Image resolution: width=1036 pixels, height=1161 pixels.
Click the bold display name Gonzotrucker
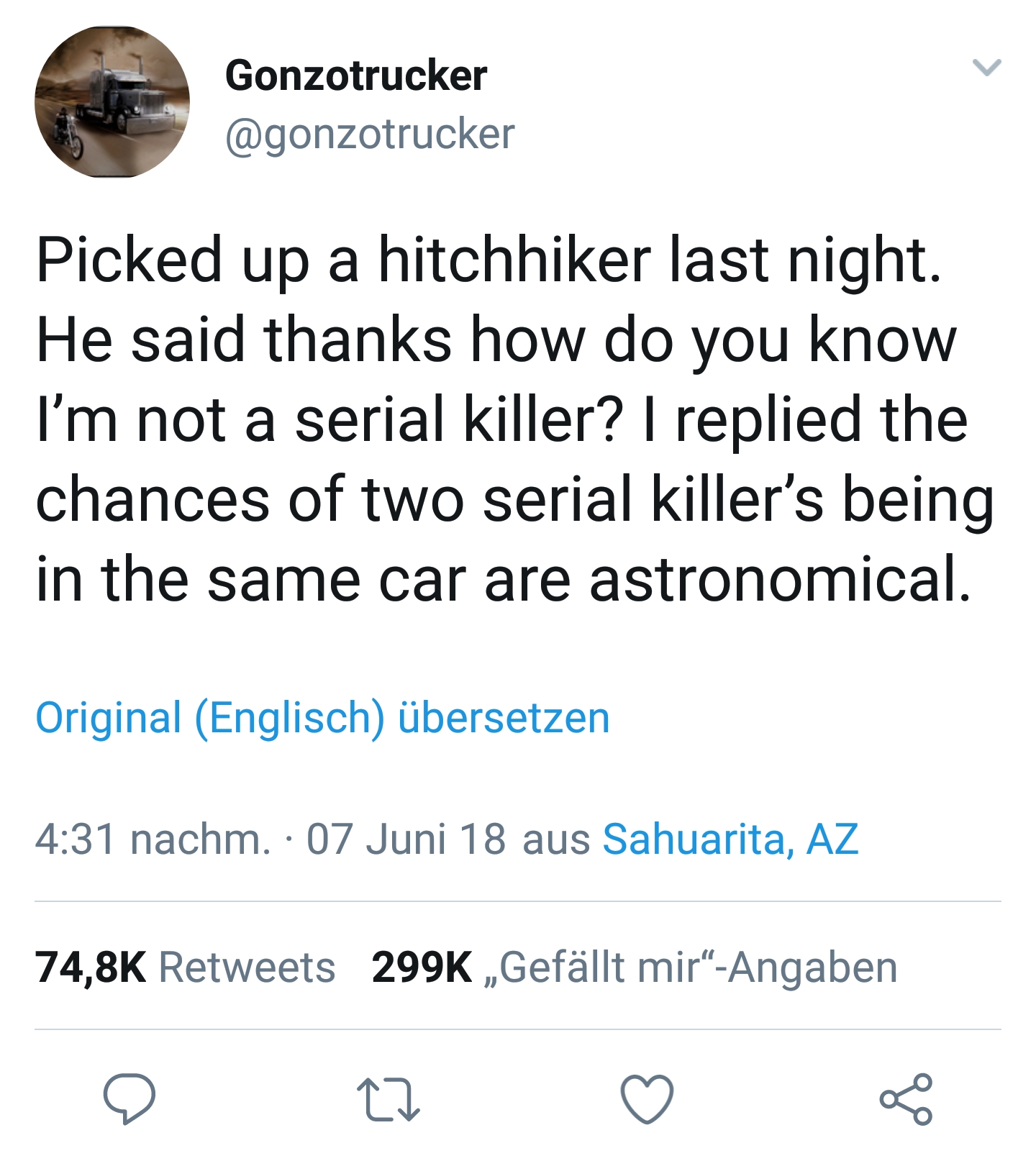[x=356, y=76]
